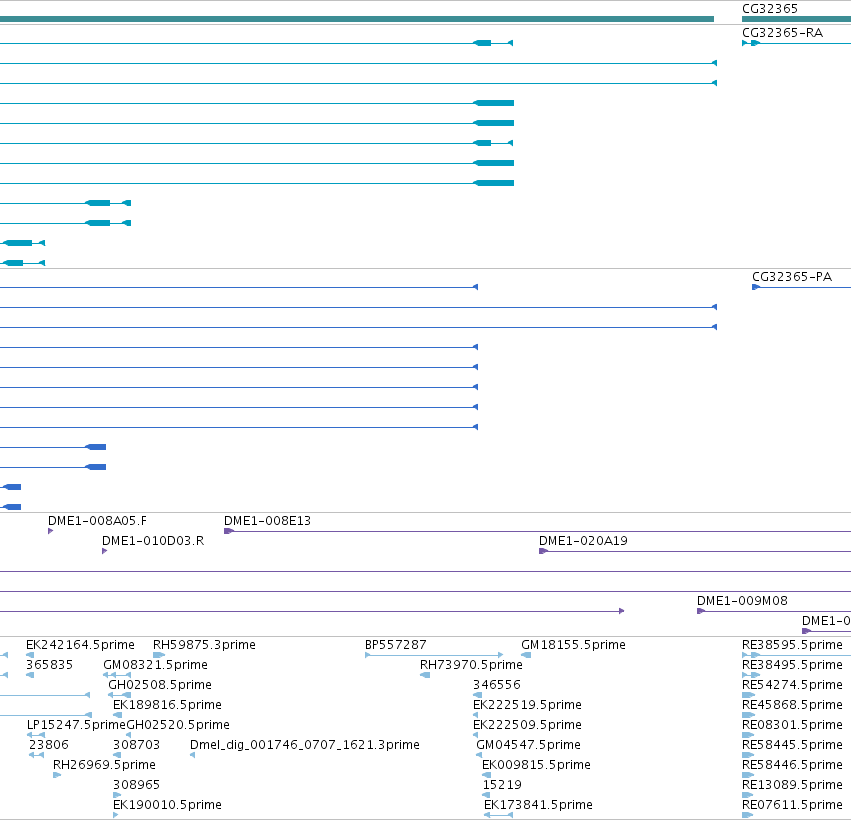851x820 pixels.
Task: Select the RE54274.5prime EST label
Action: (x=792, y=685)
